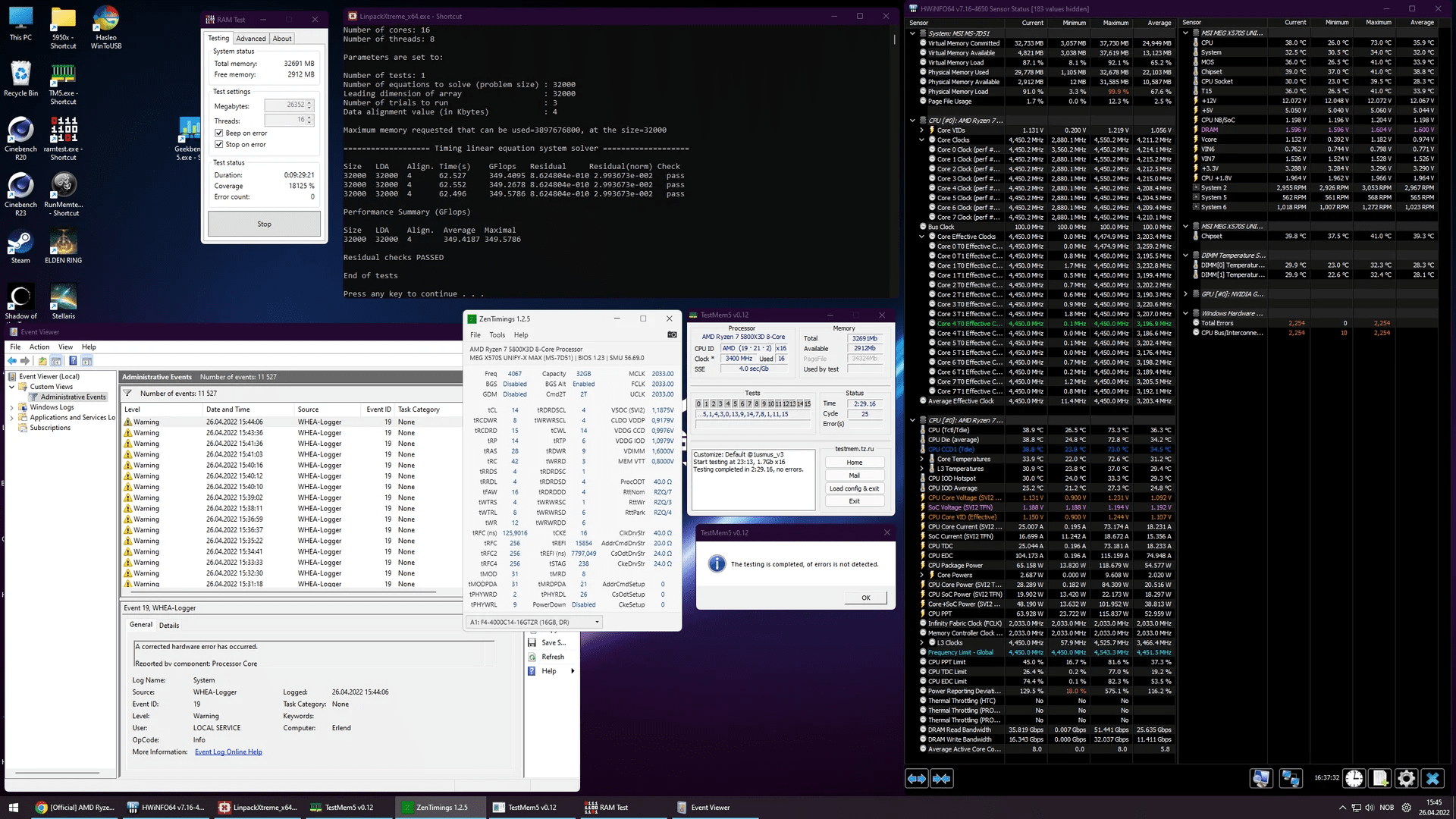Show hidden tray icons chevron

pos(1342,808)
